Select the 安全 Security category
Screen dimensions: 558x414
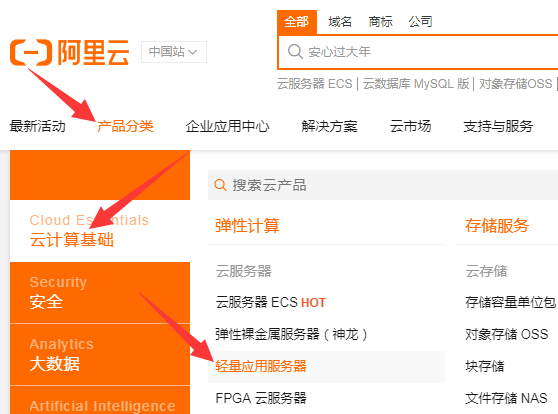(x=100, y=293)
